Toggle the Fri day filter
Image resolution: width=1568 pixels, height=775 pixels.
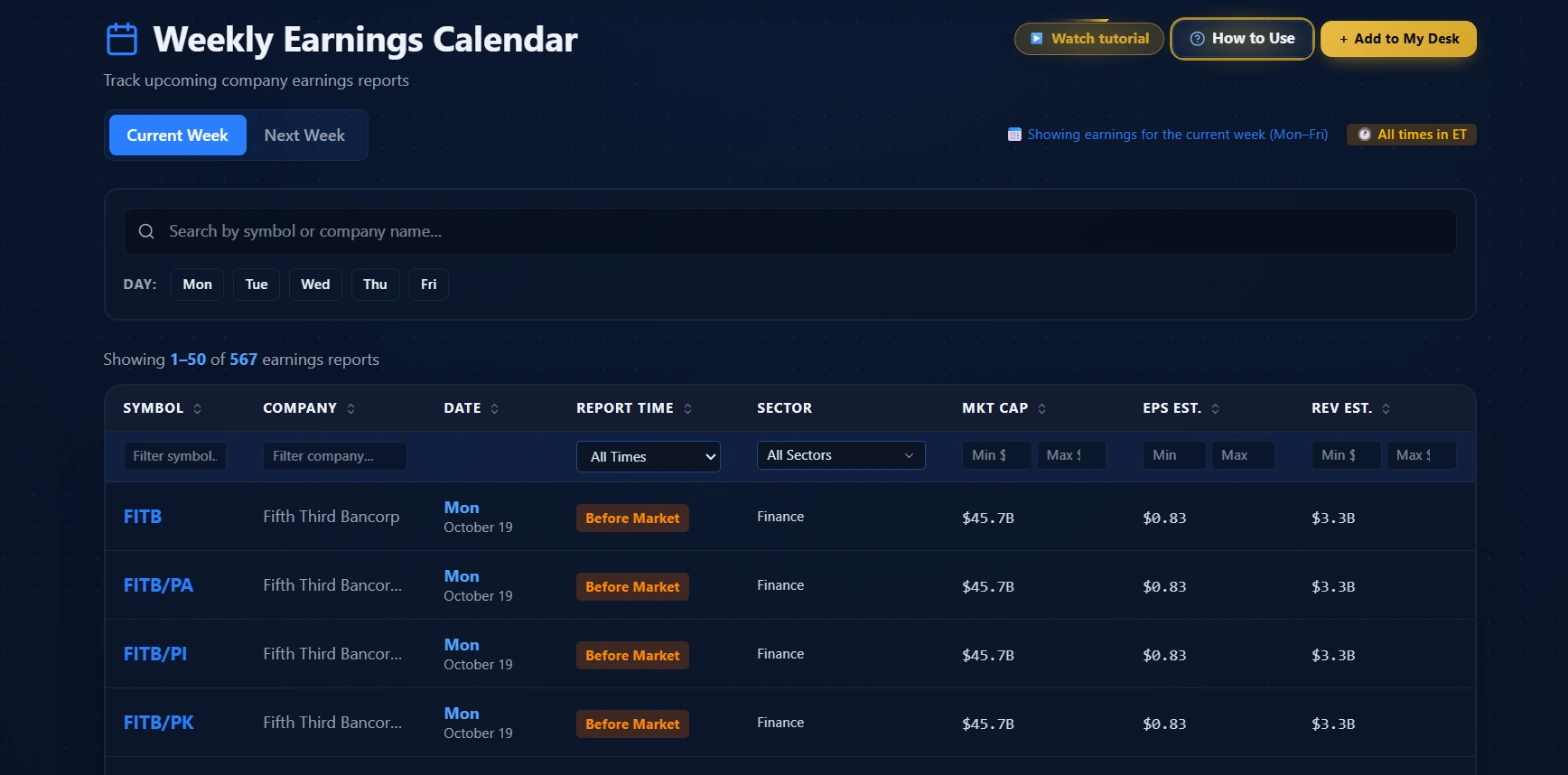pos(429,284)
